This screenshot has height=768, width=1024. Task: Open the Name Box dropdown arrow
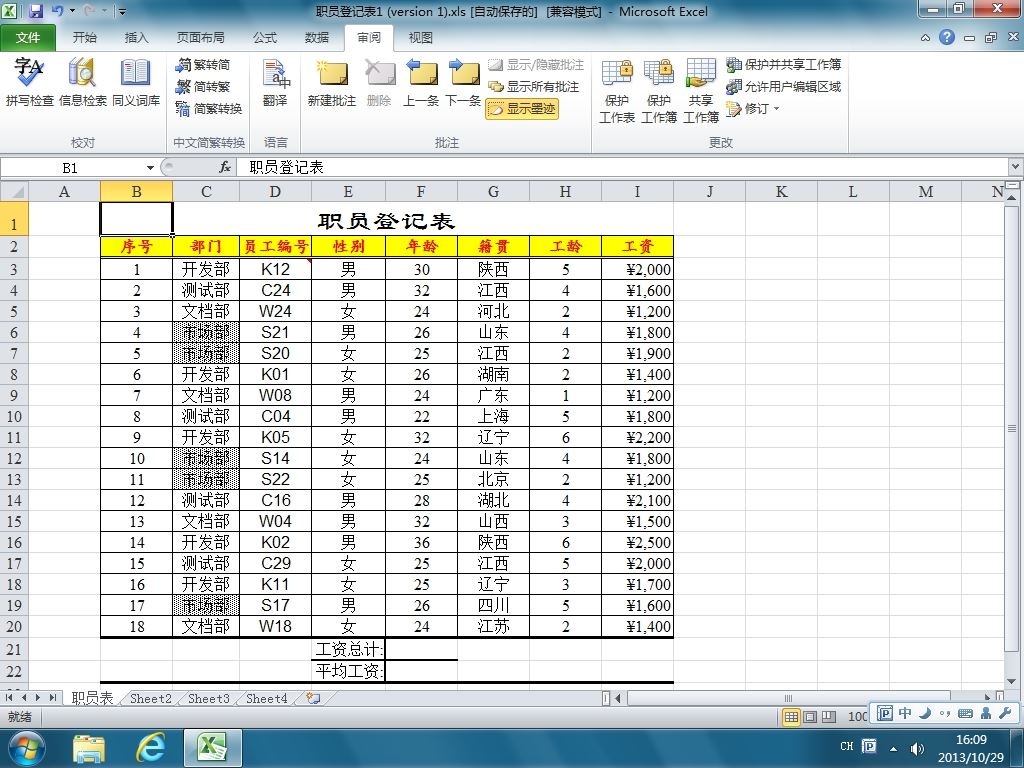coord(150,168)
